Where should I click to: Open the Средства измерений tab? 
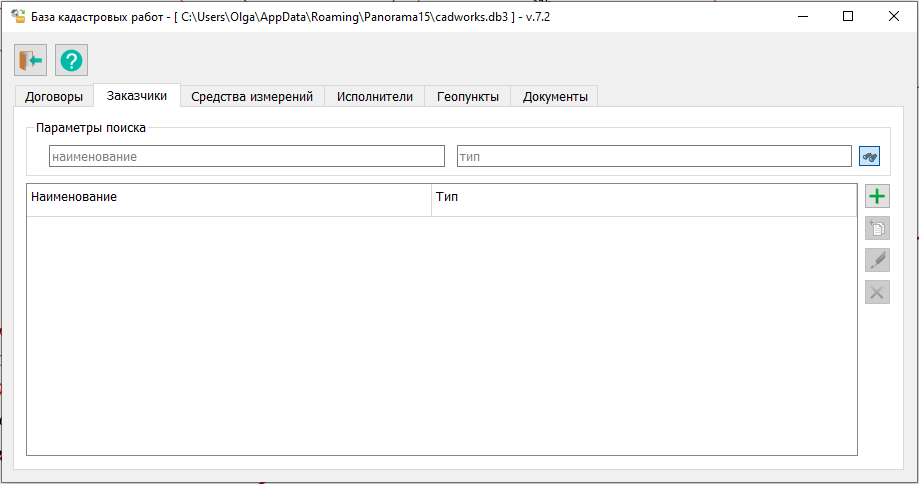coord(252,97)
